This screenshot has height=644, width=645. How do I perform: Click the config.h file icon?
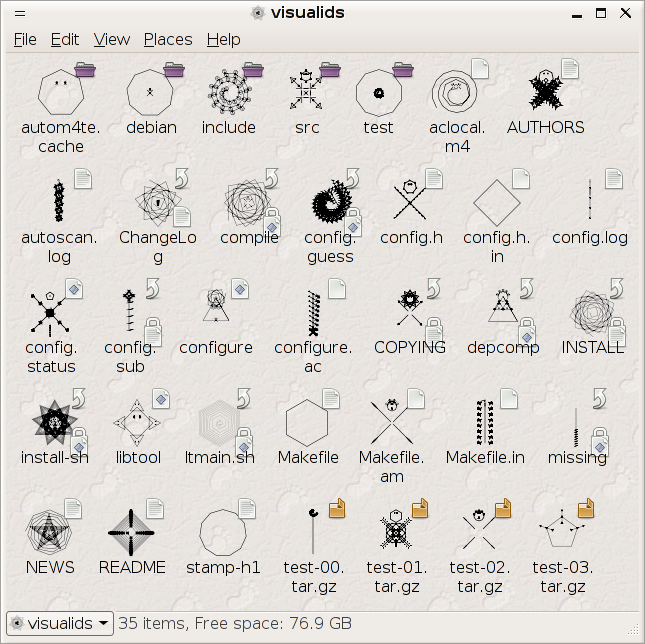pyautogui.click(x=410, y=200)
